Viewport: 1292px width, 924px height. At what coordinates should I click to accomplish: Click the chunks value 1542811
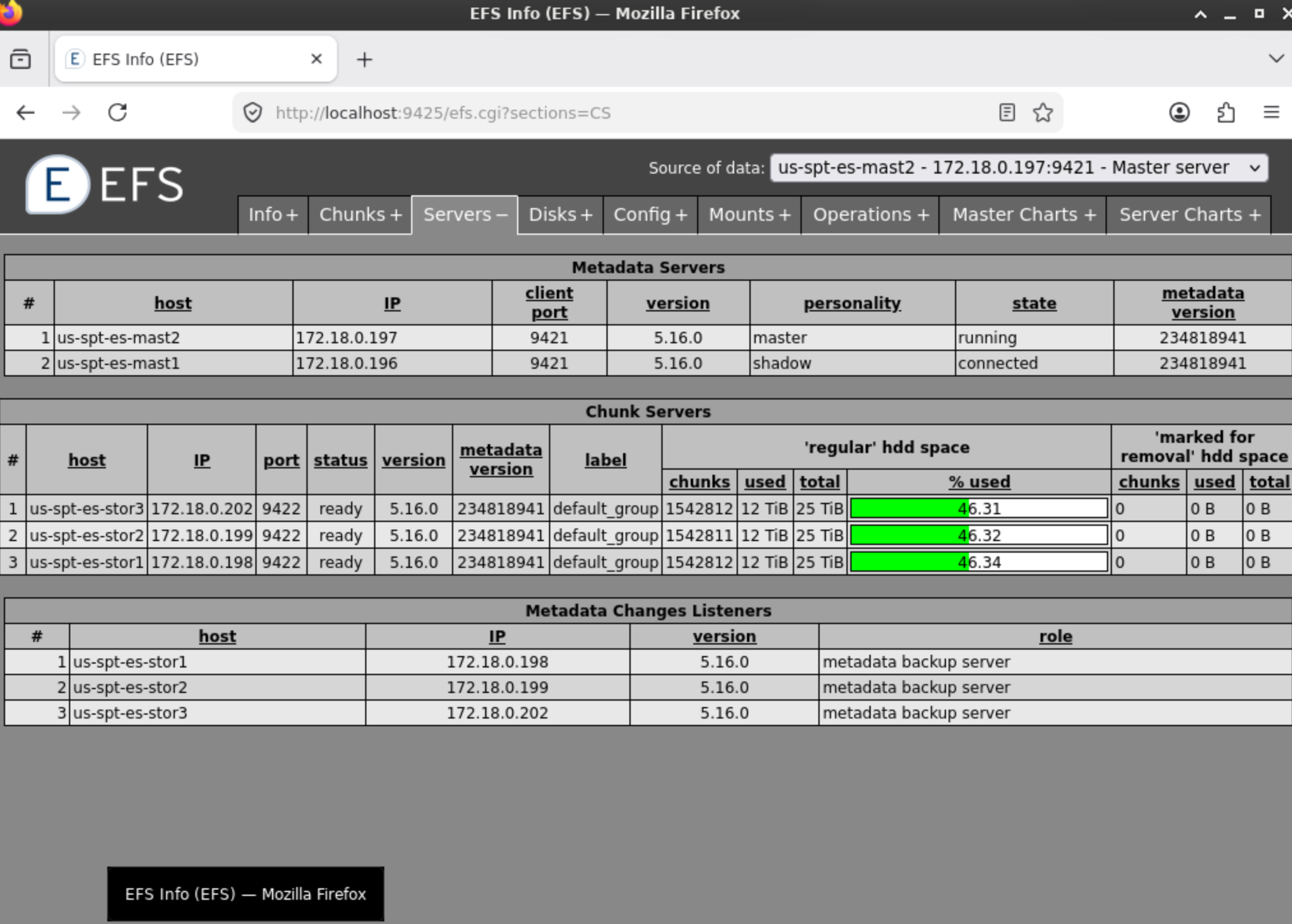pos(699,535)
